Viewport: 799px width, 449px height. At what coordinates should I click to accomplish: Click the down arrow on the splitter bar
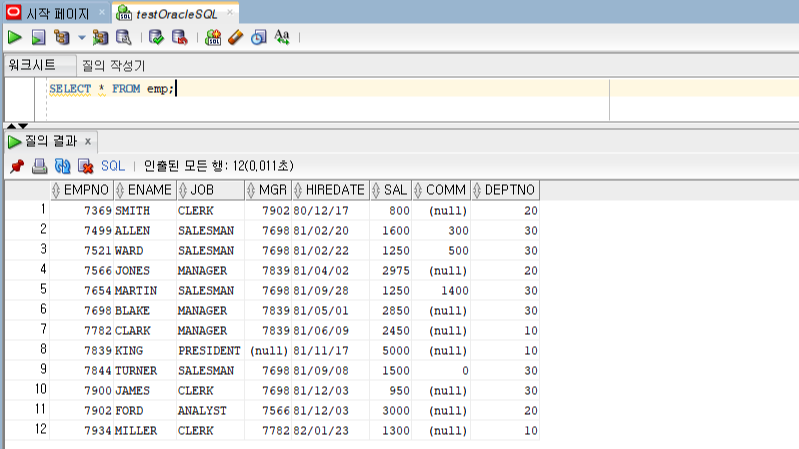coord(23,126)
